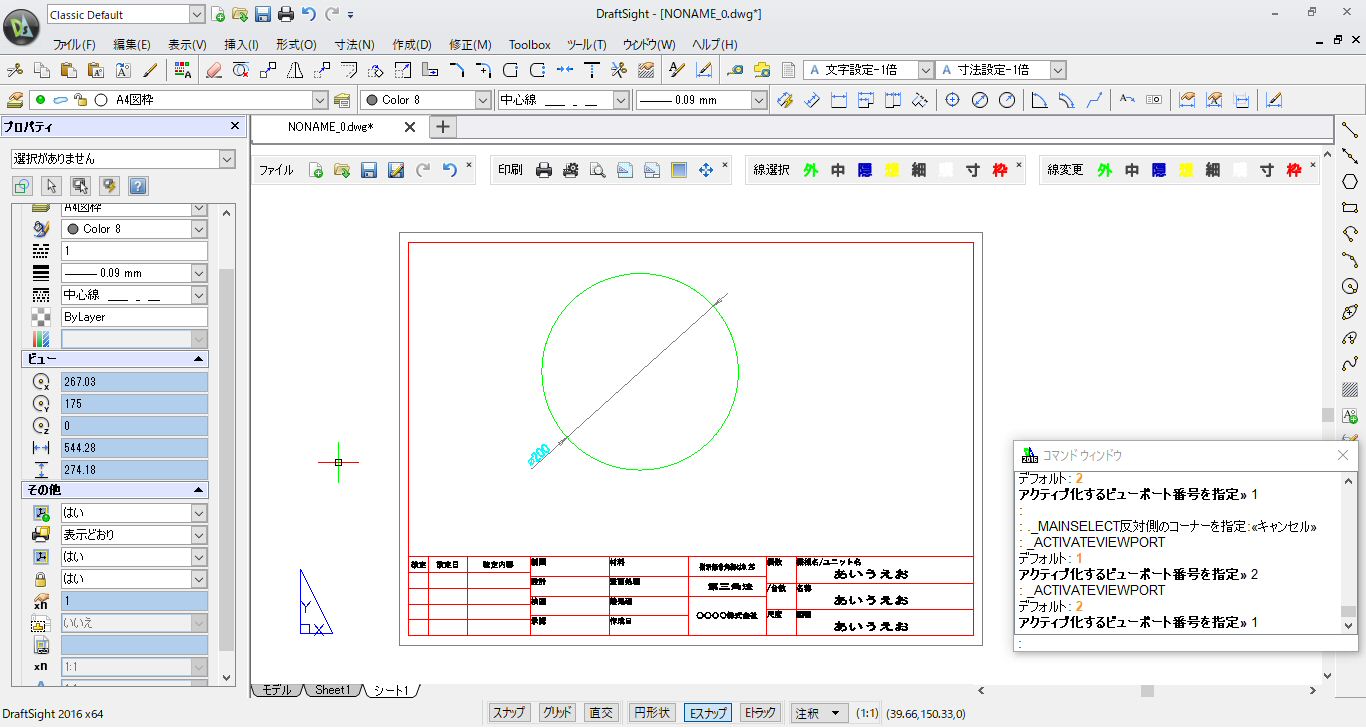Click the white swatch in the 線選択 toolbar
Image resolution: width=1366 pixels, height=728 pixels.
pos(946,170)
